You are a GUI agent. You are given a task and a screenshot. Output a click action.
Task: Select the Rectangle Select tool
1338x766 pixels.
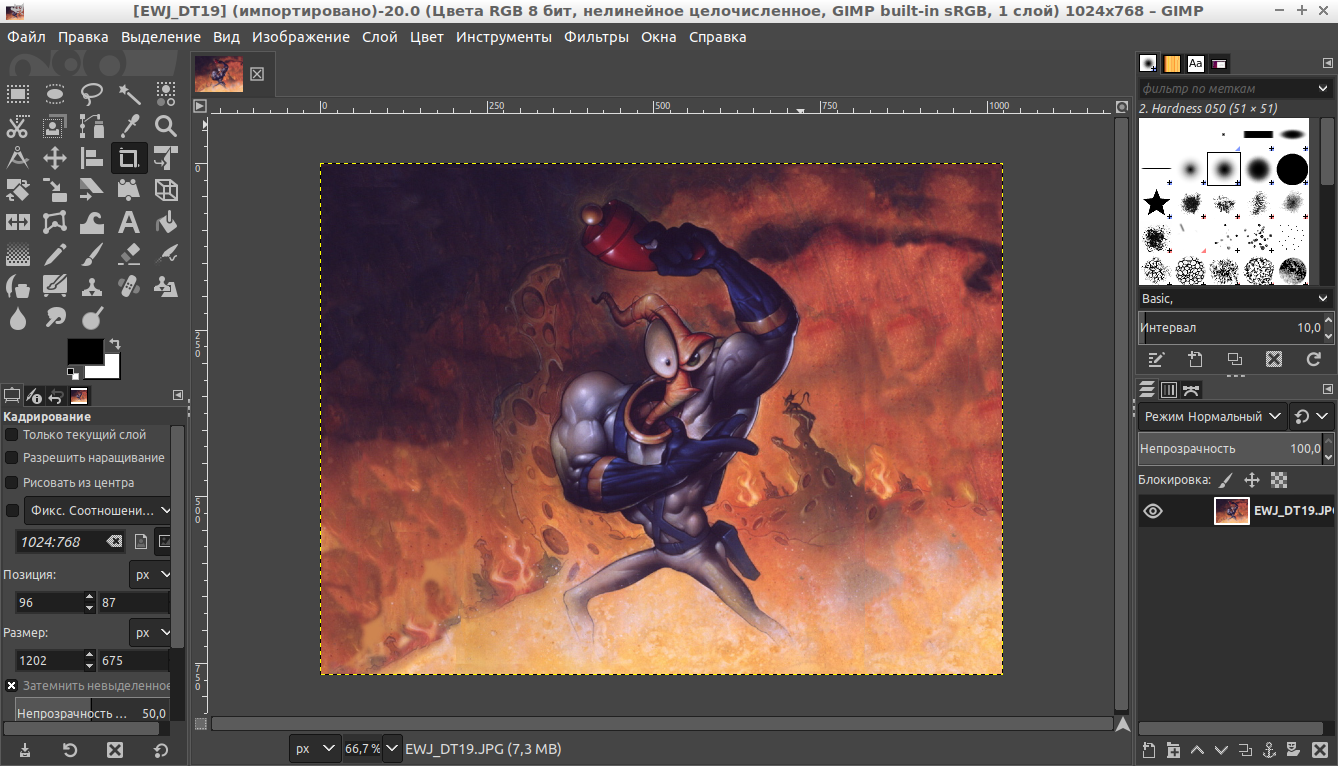tap(18, 95)
